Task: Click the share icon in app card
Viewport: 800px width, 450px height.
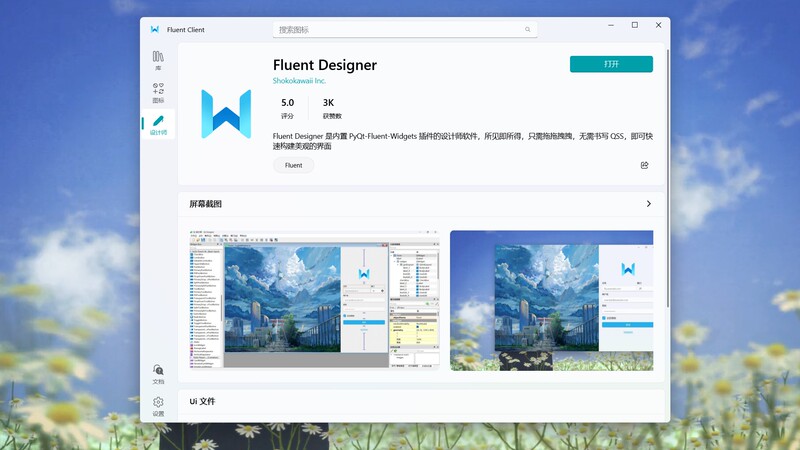Action: 644,165
